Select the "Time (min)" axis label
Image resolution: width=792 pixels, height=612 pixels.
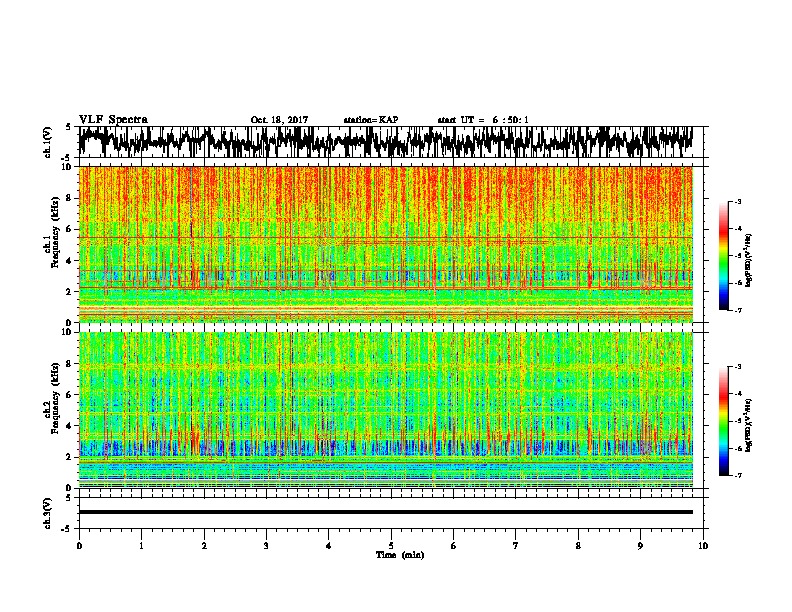coord(400,555)
